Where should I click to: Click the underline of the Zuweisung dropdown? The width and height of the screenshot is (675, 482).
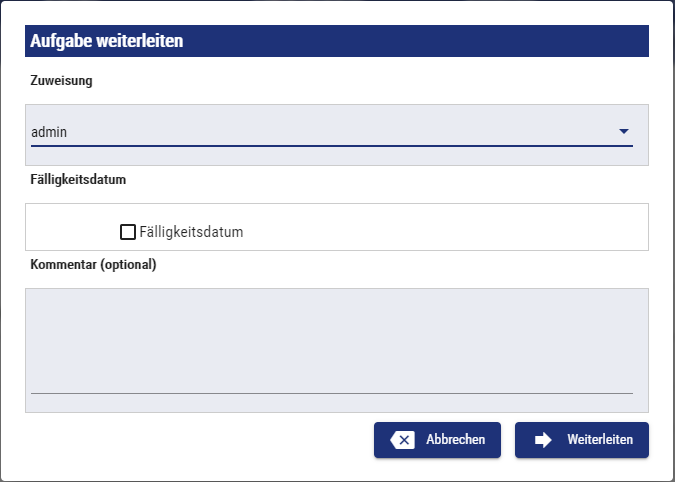pyautogui.click(x=332, y=146)
